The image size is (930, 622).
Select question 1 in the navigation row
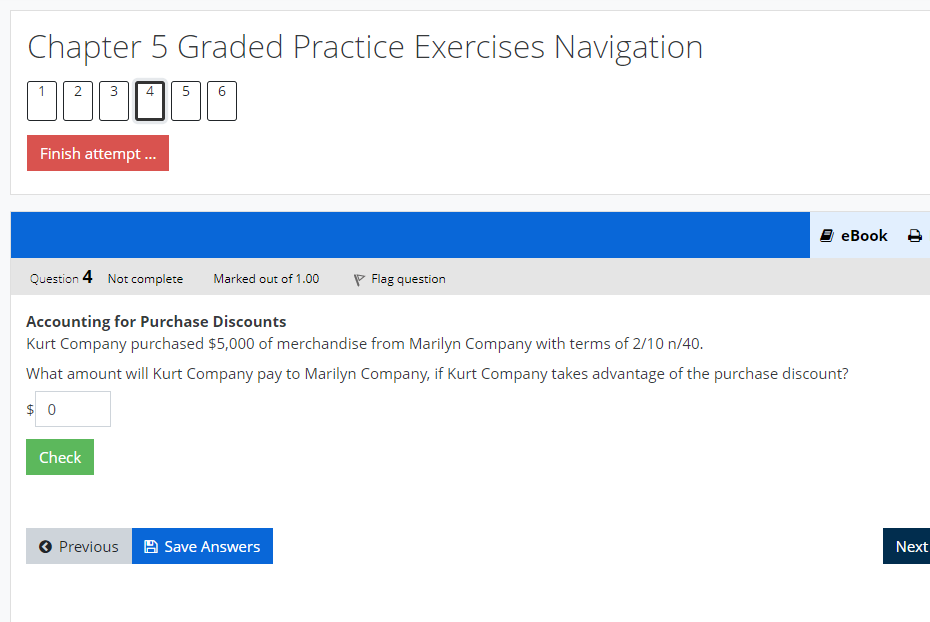coord(41,100)
